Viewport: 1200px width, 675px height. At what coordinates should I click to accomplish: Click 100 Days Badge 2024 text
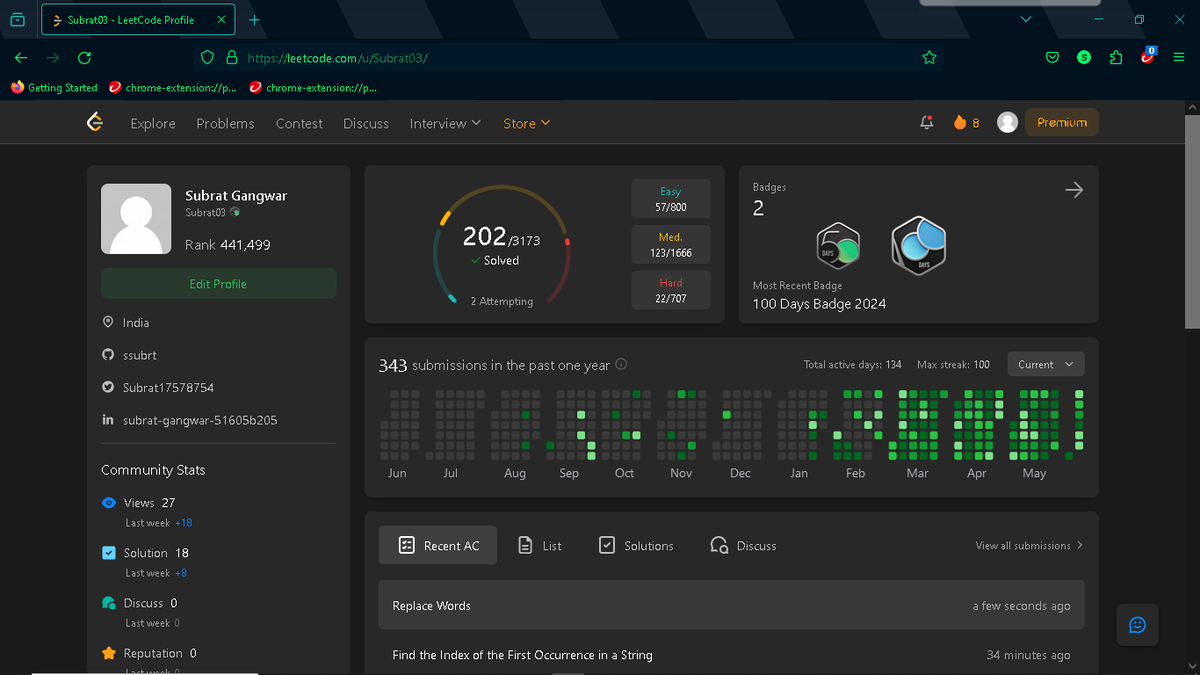point(819,303)
